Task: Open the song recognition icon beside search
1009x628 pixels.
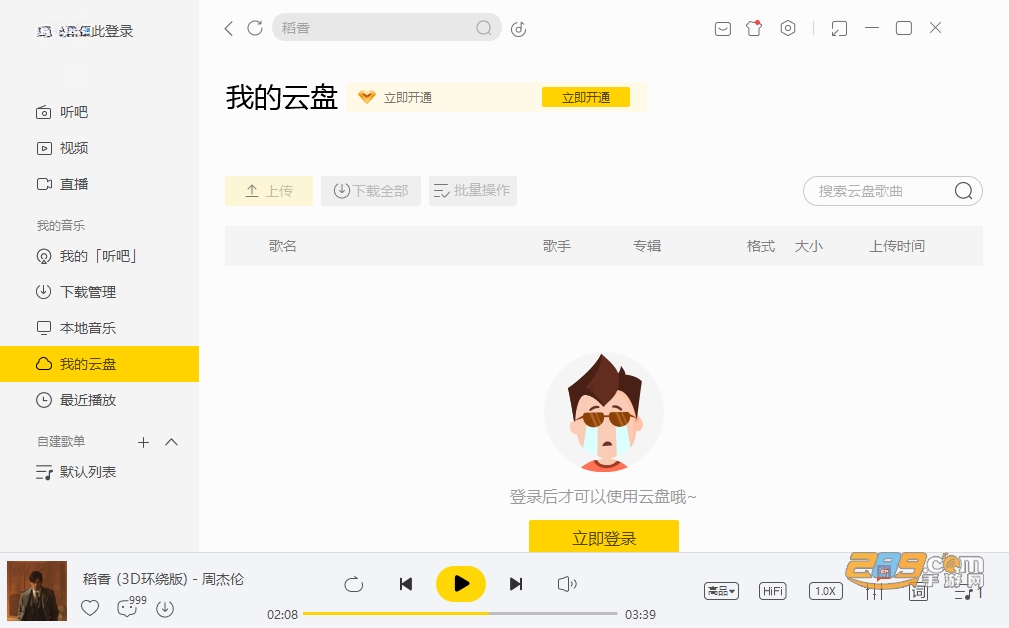Action: click(519, 29)
